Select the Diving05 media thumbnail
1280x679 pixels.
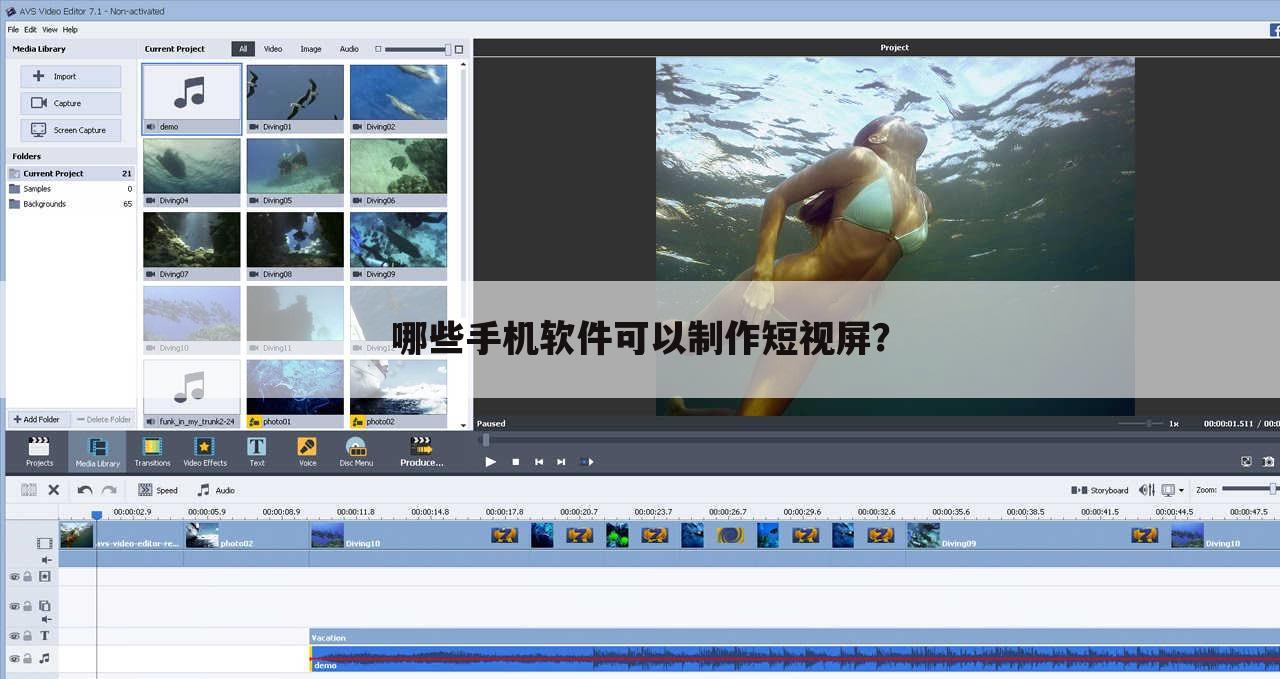(x=295, y=172)
